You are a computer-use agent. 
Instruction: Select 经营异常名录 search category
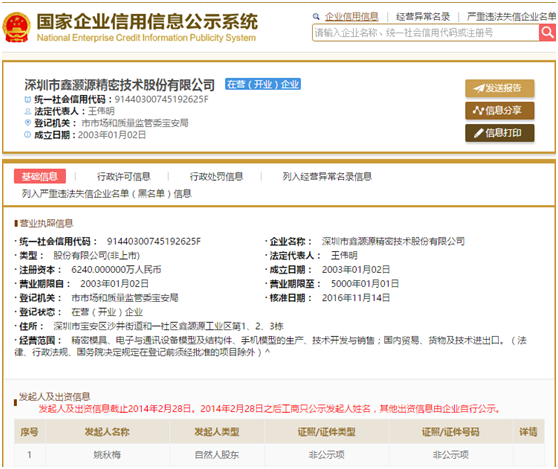pos(423,16)
